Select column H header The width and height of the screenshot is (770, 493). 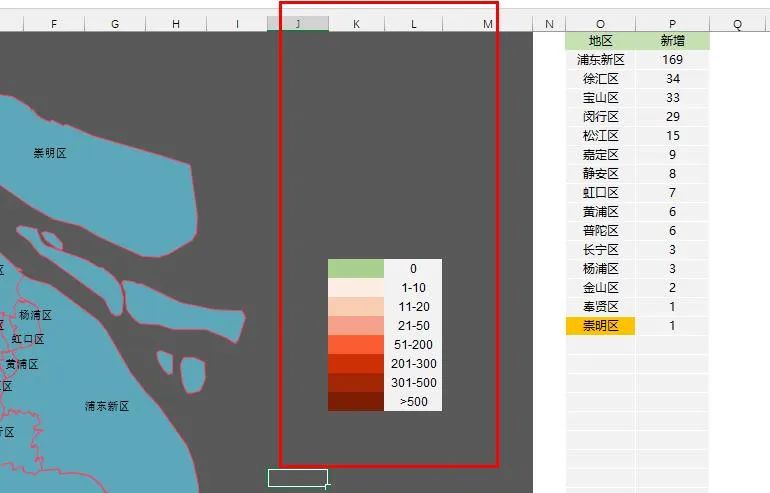pyautogui.click(x=176, y=24)
